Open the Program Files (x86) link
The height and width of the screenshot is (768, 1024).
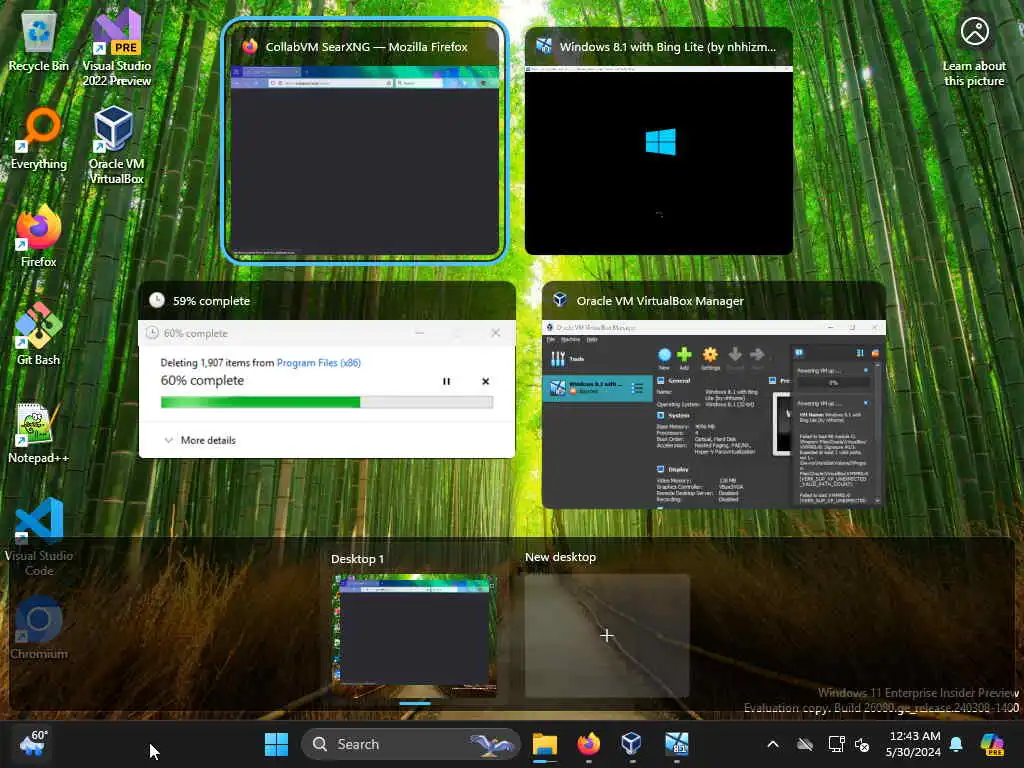tap(319, 362)
